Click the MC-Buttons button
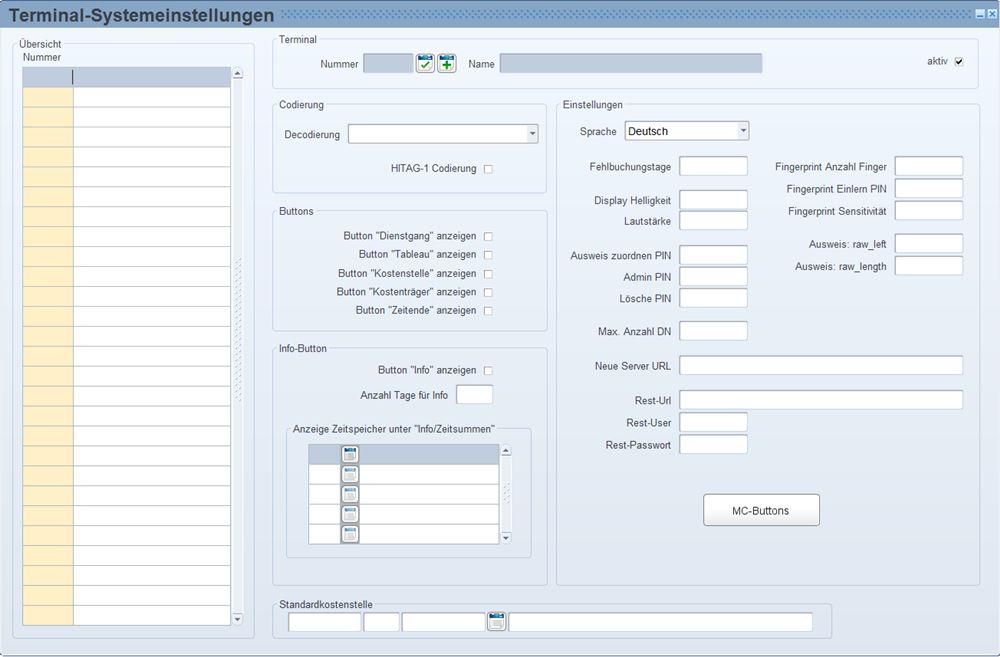 tap(761, 510)
